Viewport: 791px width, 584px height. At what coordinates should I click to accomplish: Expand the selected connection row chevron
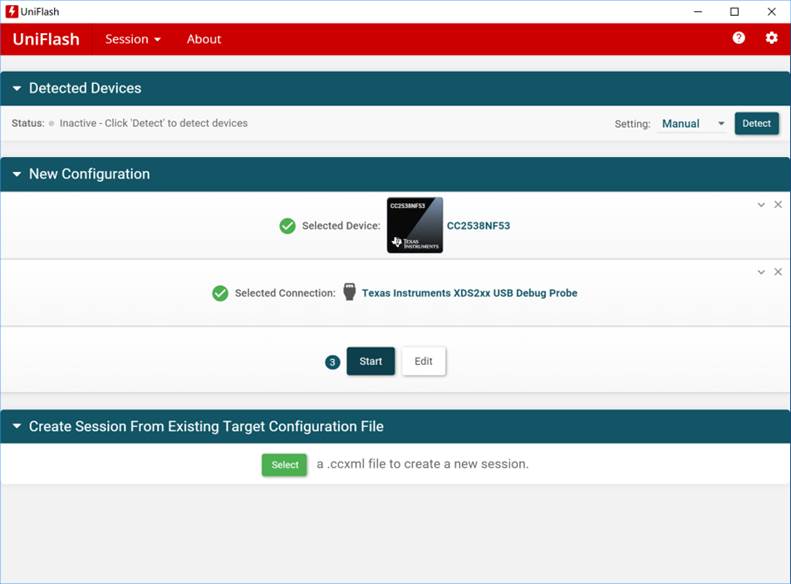761,272
